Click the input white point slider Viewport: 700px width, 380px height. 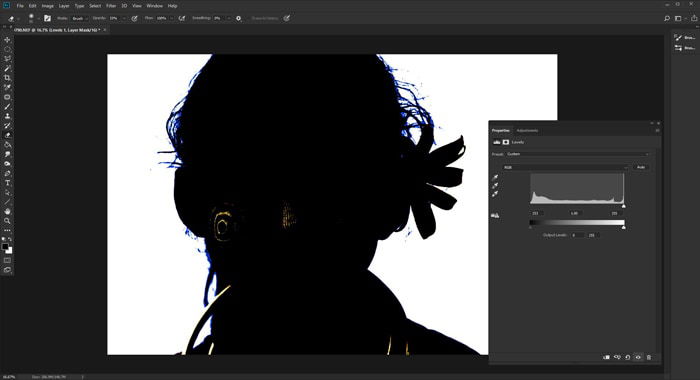(624, 206)
